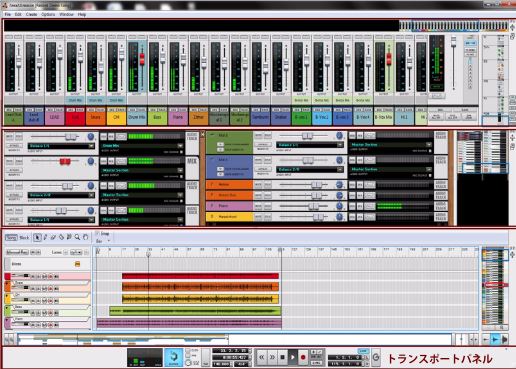Toggle the Snap checkbox

click(x=97, y=233)
